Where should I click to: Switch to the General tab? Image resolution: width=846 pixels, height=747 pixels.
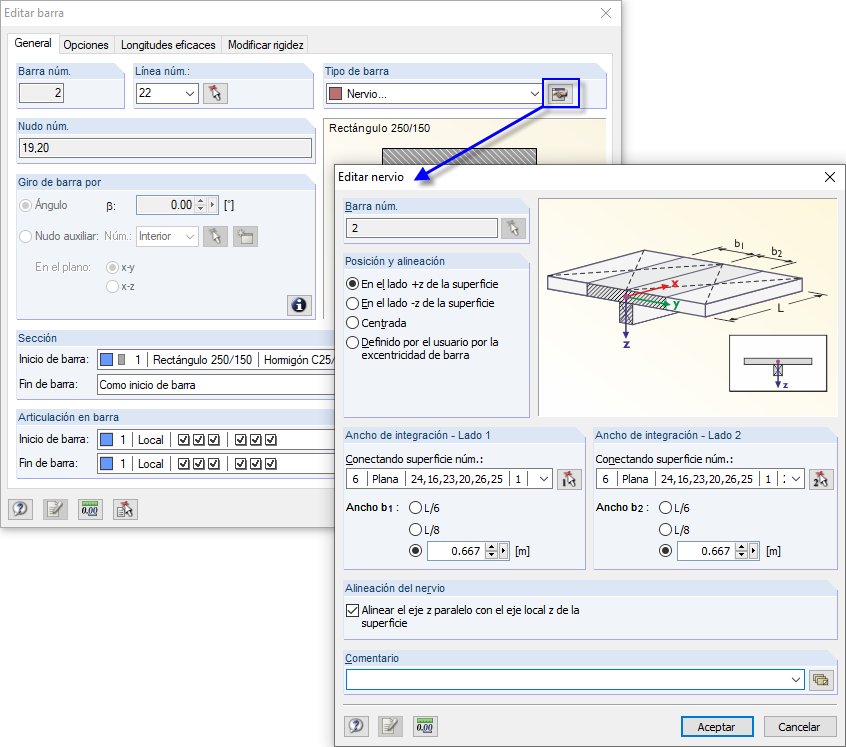33,43
